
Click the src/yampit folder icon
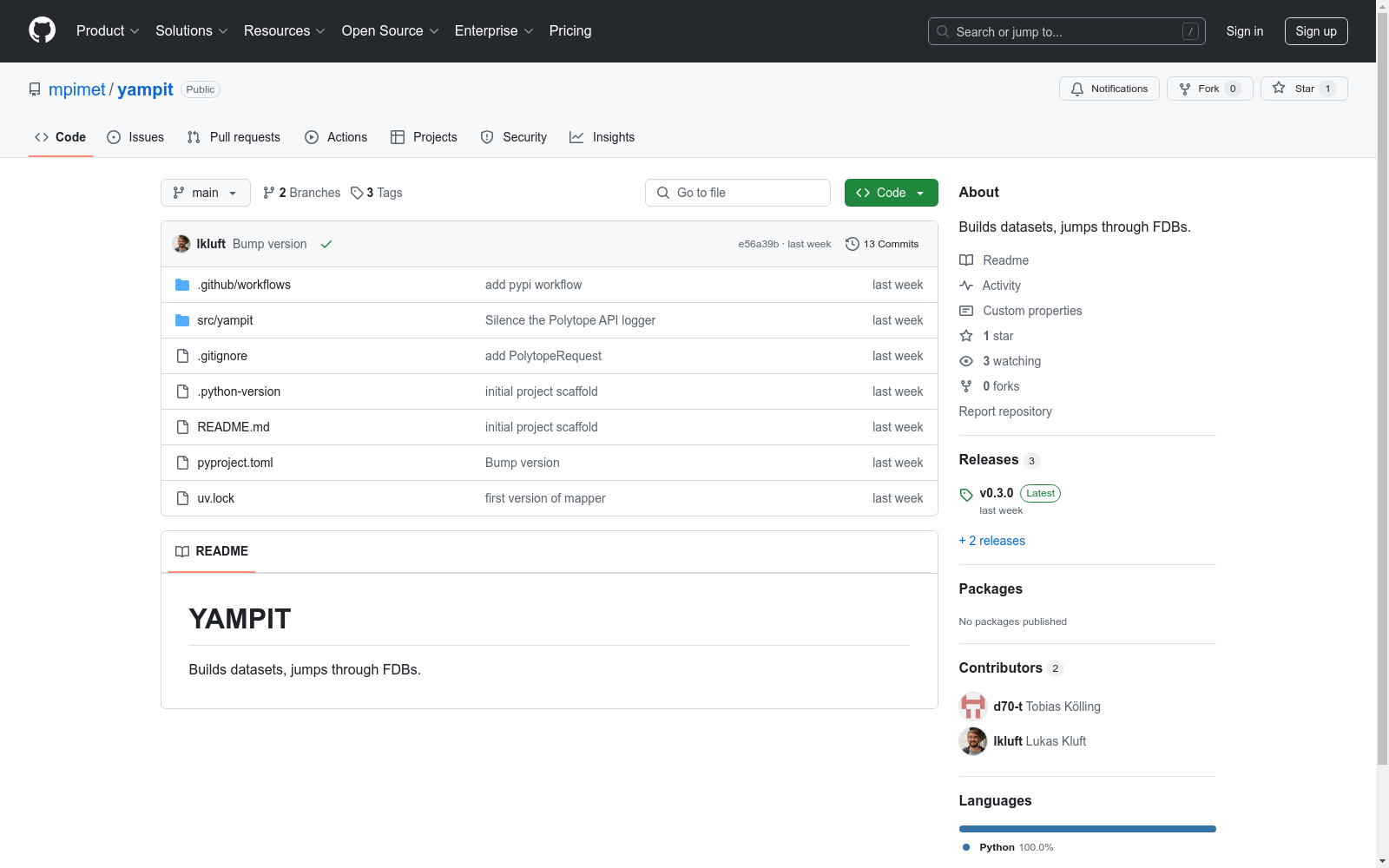coord(182,320)
